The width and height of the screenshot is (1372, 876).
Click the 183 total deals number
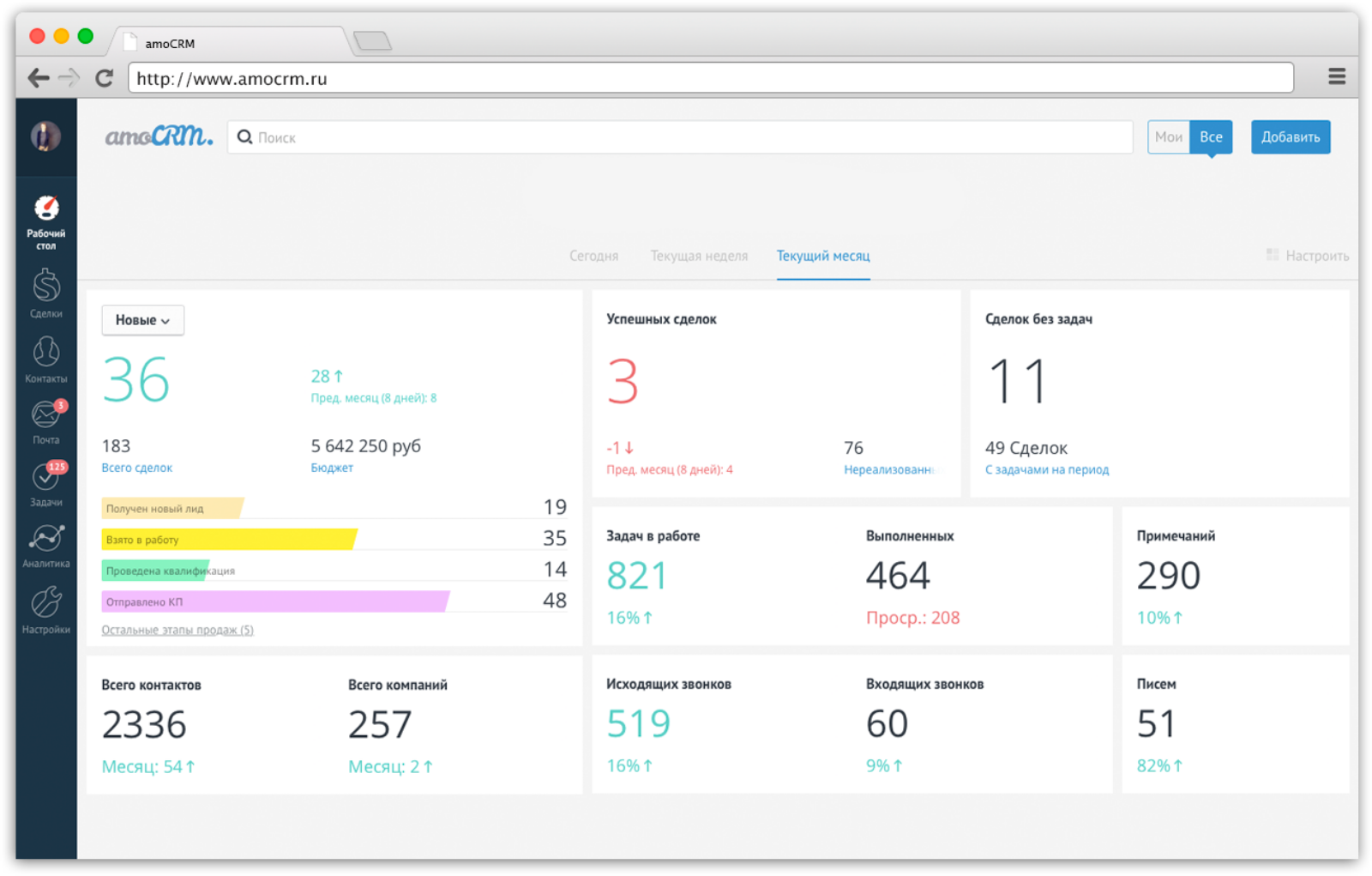(116, 446)
